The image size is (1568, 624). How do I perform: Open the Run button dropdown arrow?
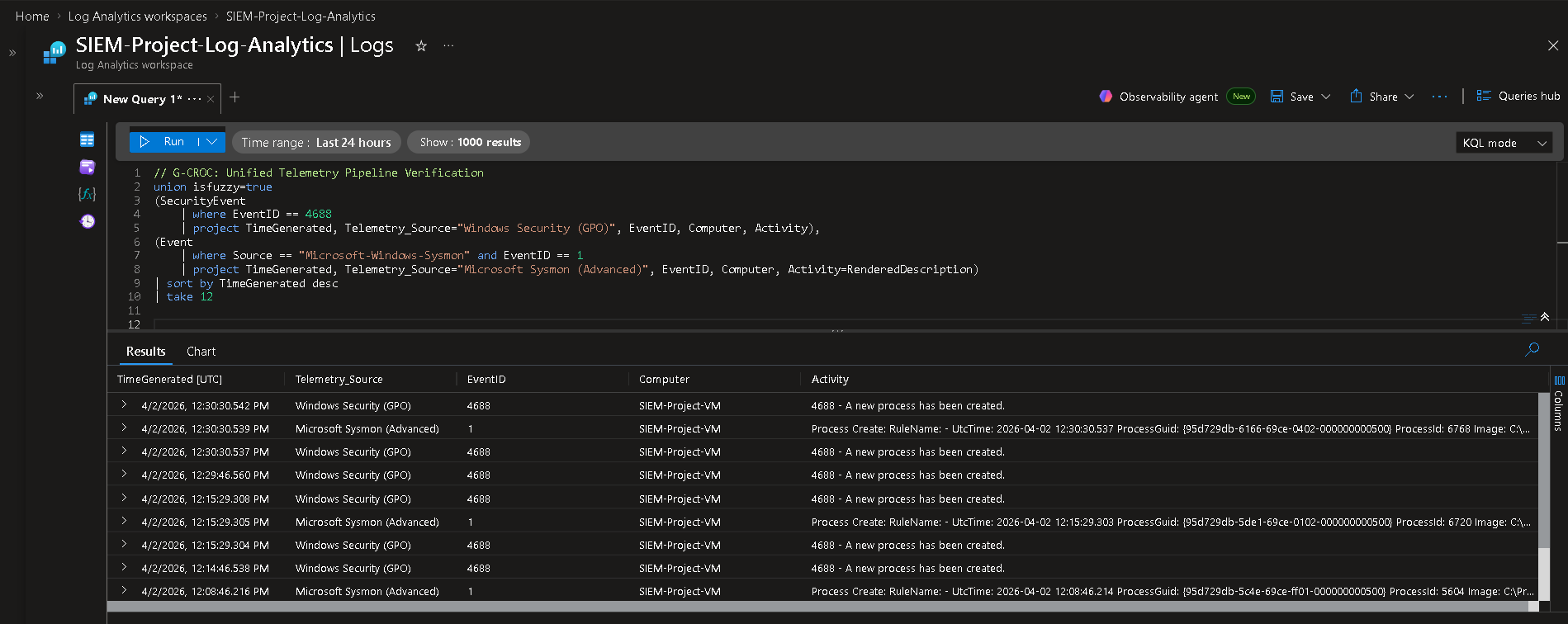[212, 142]
